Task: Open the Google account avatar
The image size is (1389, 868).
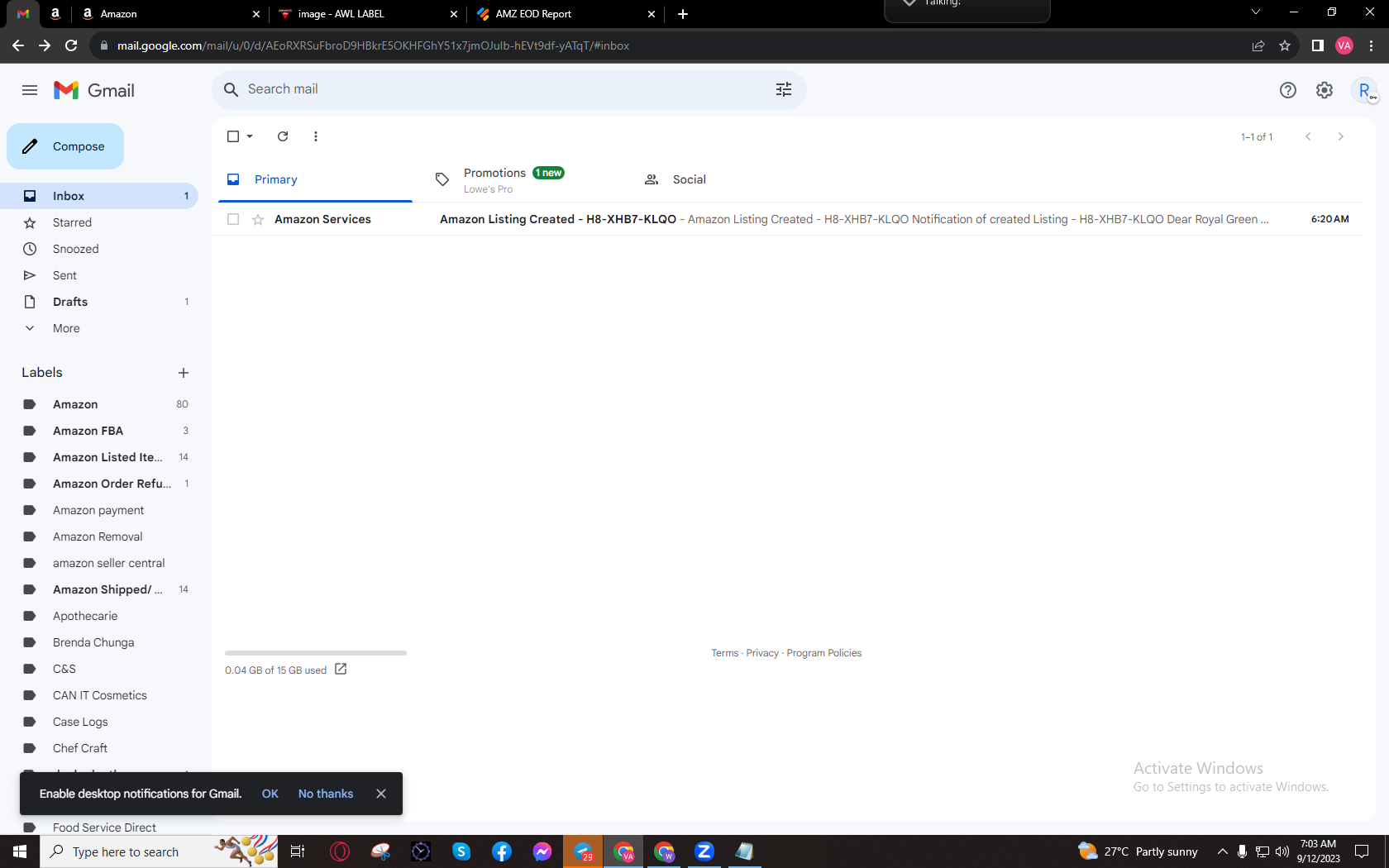Action: click(1364, 90)
